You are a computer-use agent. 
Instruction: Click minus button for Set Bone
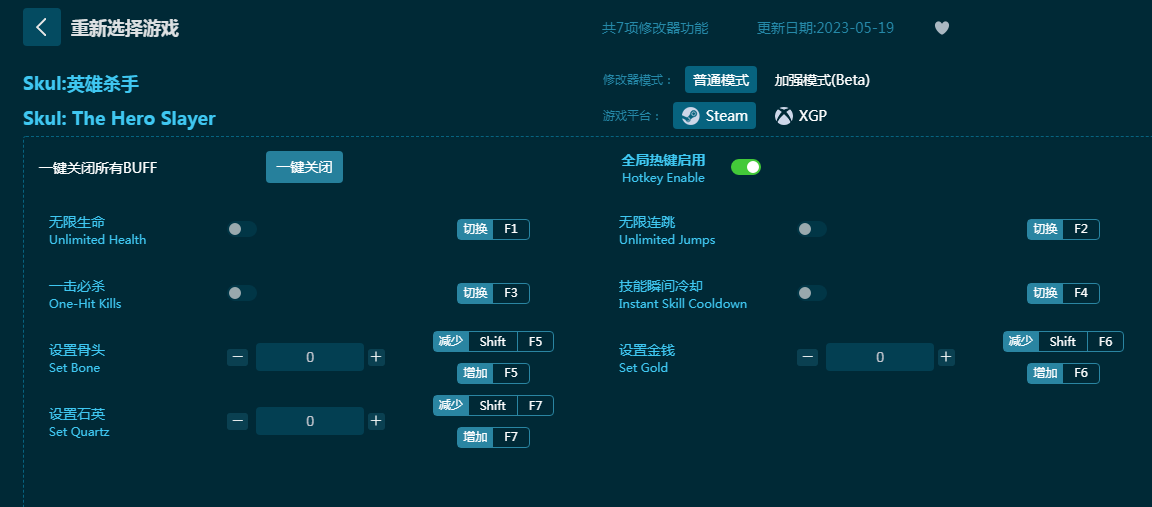237,357
